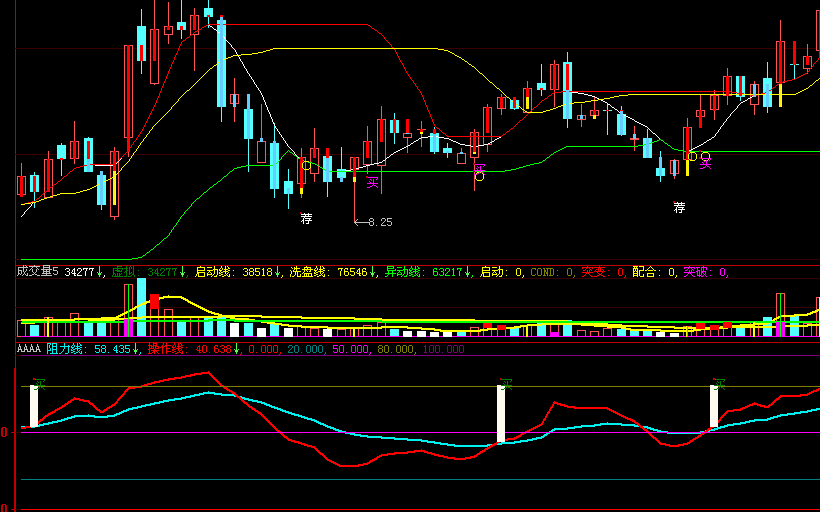820x512 pixels.
Task: Click the rightmost 荐 marker in the price chart
Action: point(679,208)
